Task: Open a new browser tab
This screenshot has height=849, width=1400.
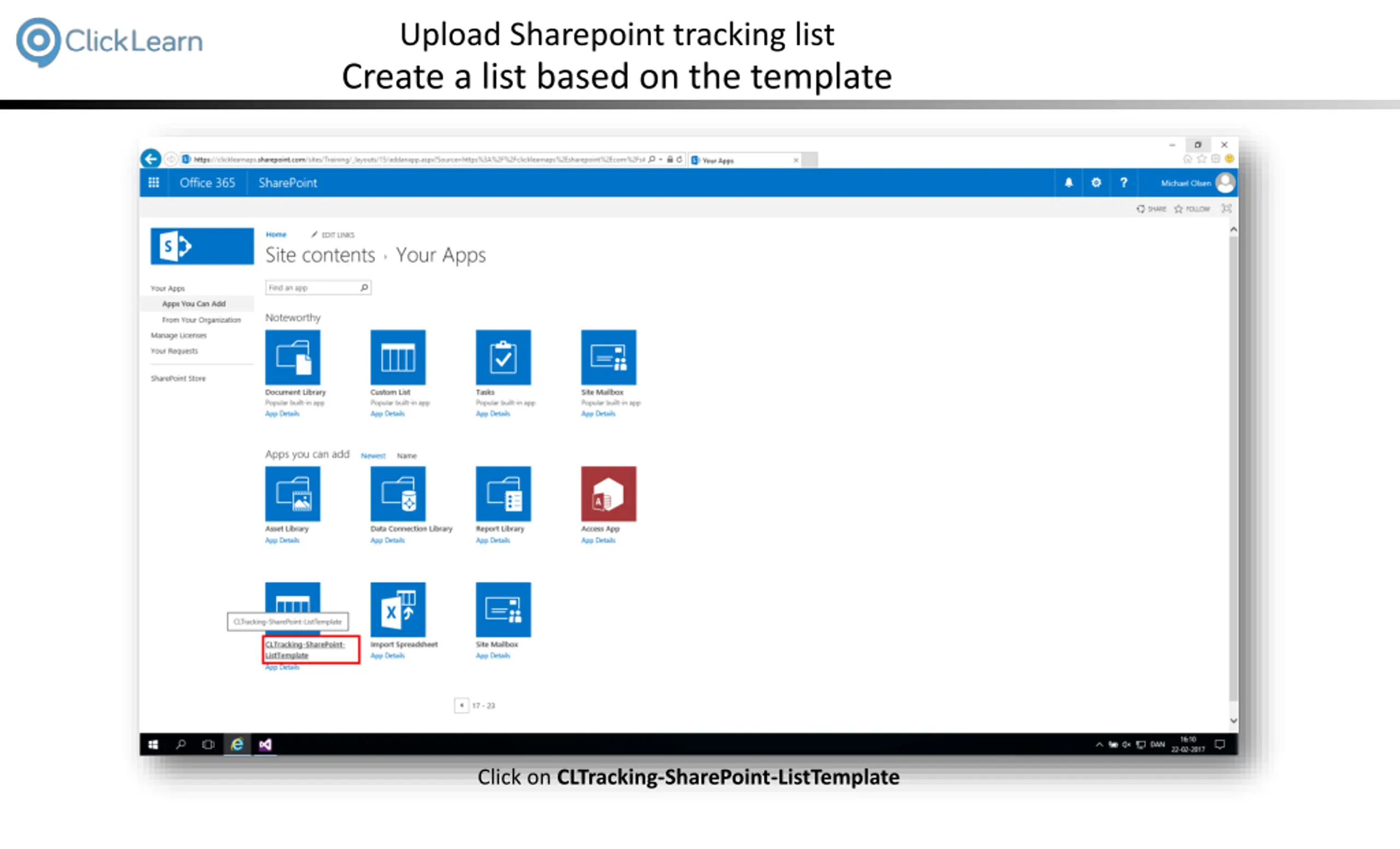Action: 810,160
